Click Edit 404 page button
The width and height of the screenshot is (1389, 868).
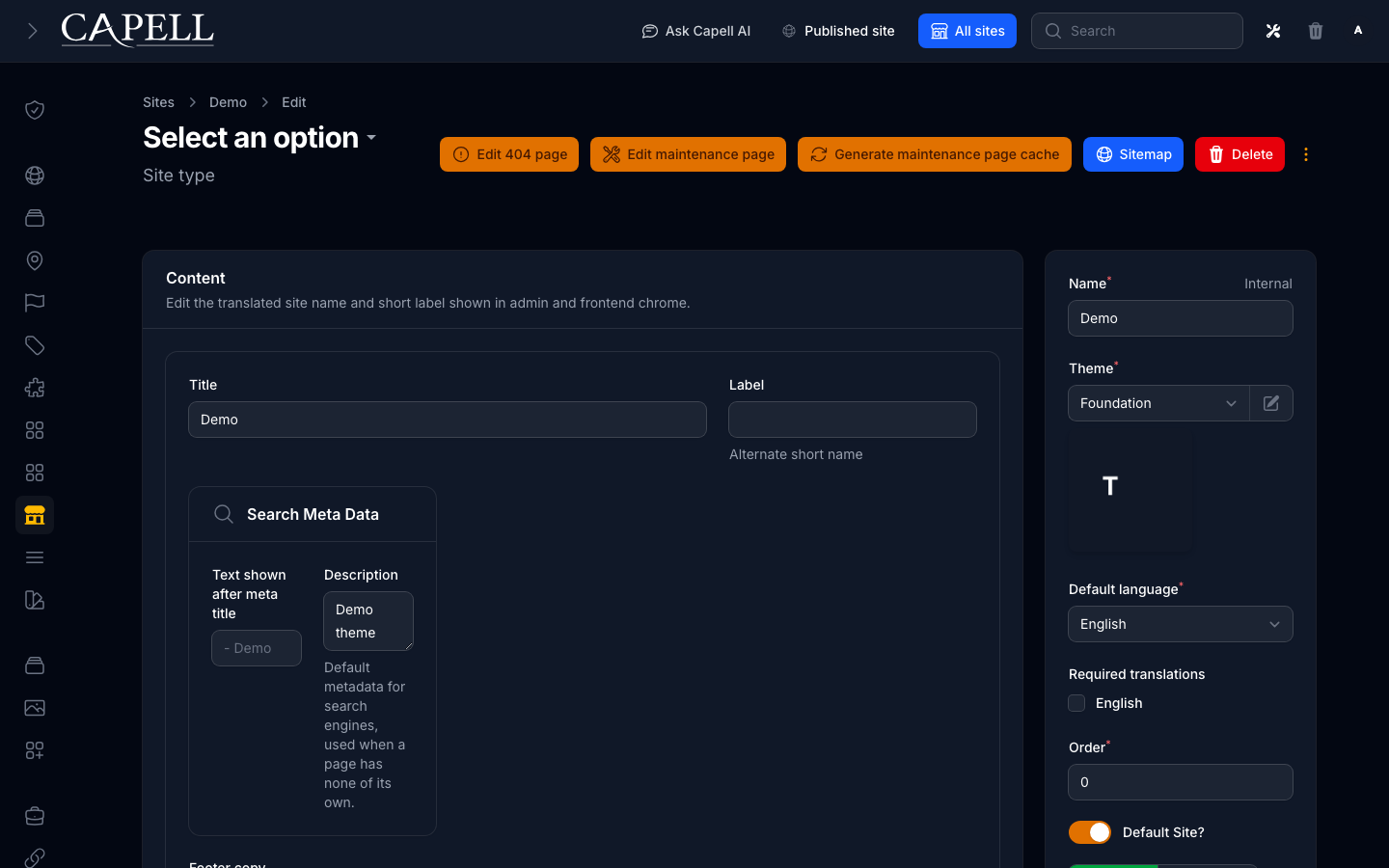click(509, 154)
